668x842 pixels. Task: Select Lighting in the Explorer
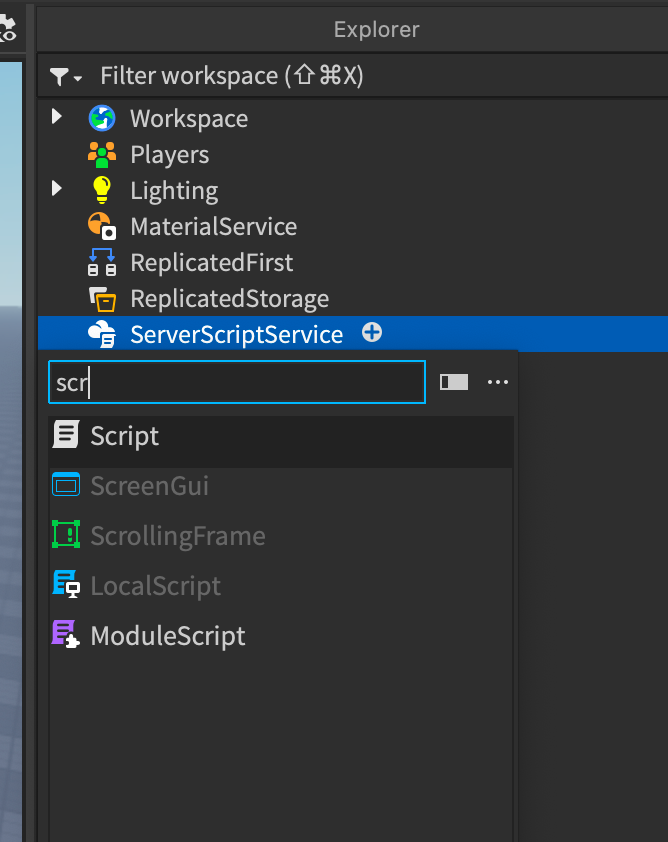[174, 191]
